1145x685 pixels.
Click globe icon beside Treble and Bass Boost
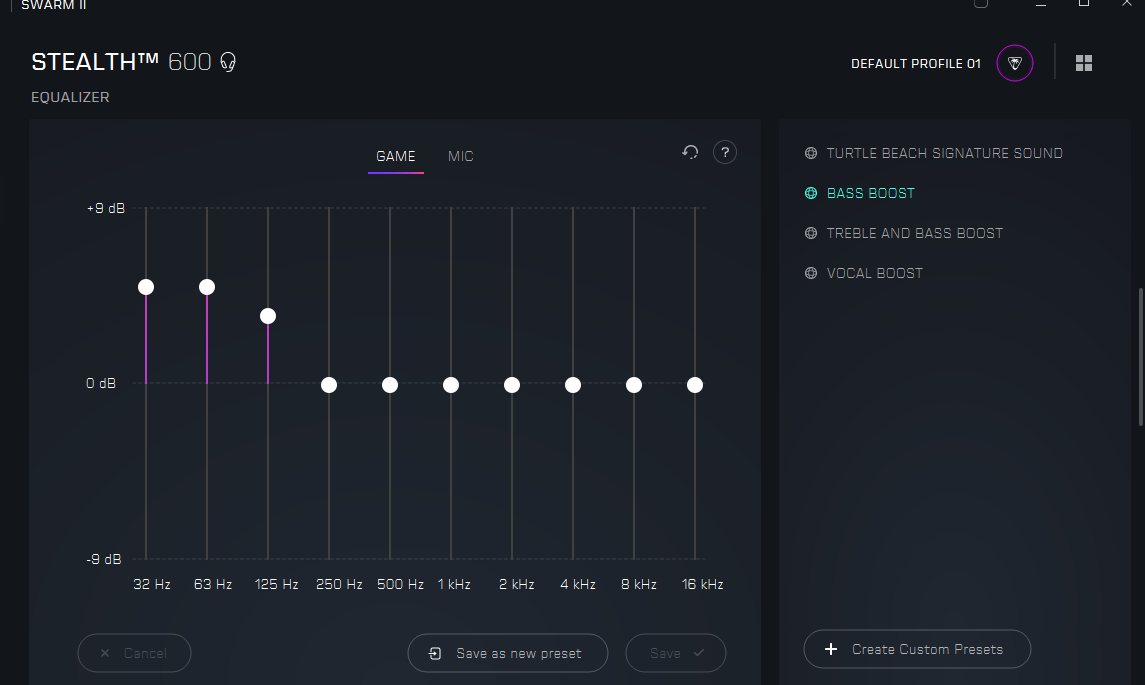click(x=811, y=233)
